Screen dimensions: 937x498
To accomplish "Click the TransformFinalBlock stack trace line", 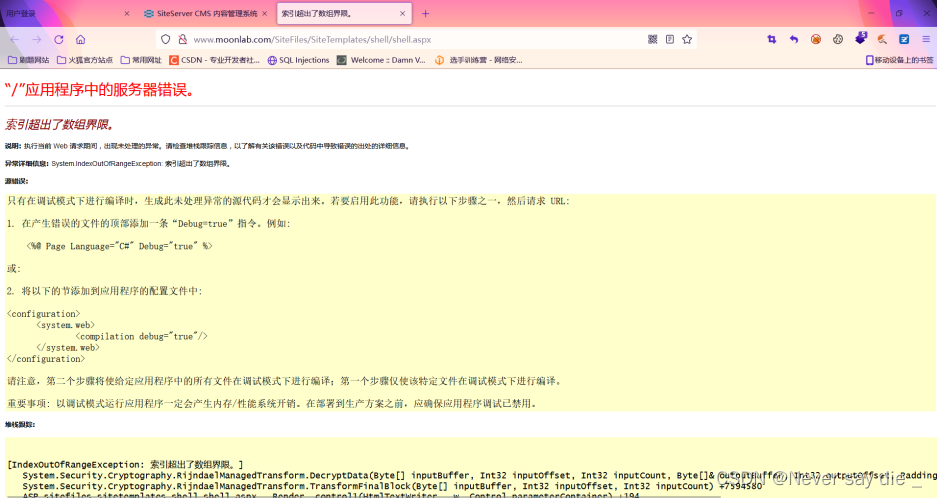I will [x=392, y=486].
